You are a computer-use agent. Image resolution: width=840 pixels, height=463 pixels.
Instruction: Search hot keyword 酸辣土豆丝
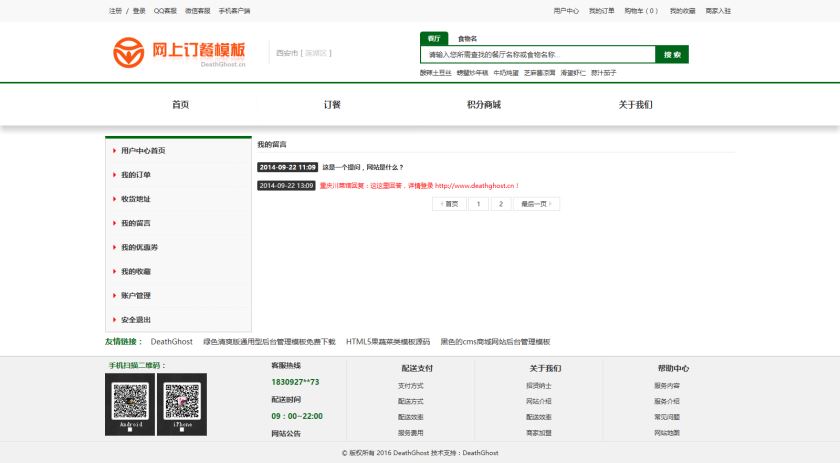coord(436,73)
